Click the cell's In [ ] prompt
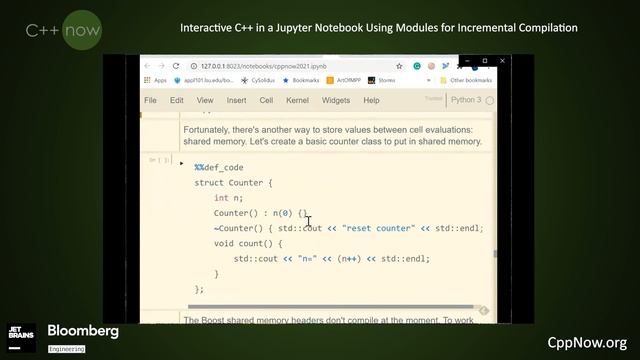 click(x=160, y=160)
